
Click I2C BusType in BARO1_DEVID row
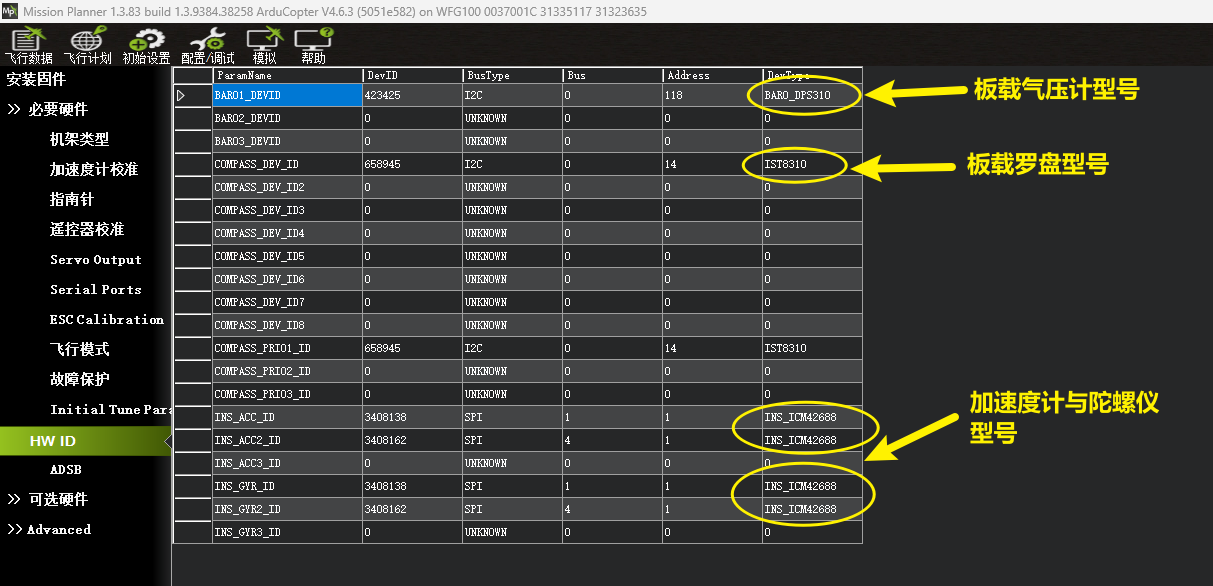(x=512, y=95)
